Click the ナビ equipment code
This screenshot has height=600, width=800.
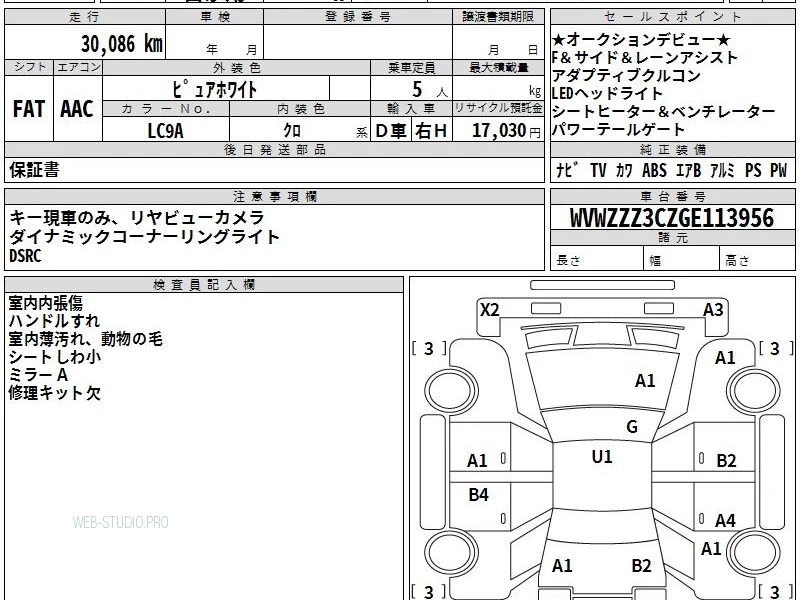[567, 170]
